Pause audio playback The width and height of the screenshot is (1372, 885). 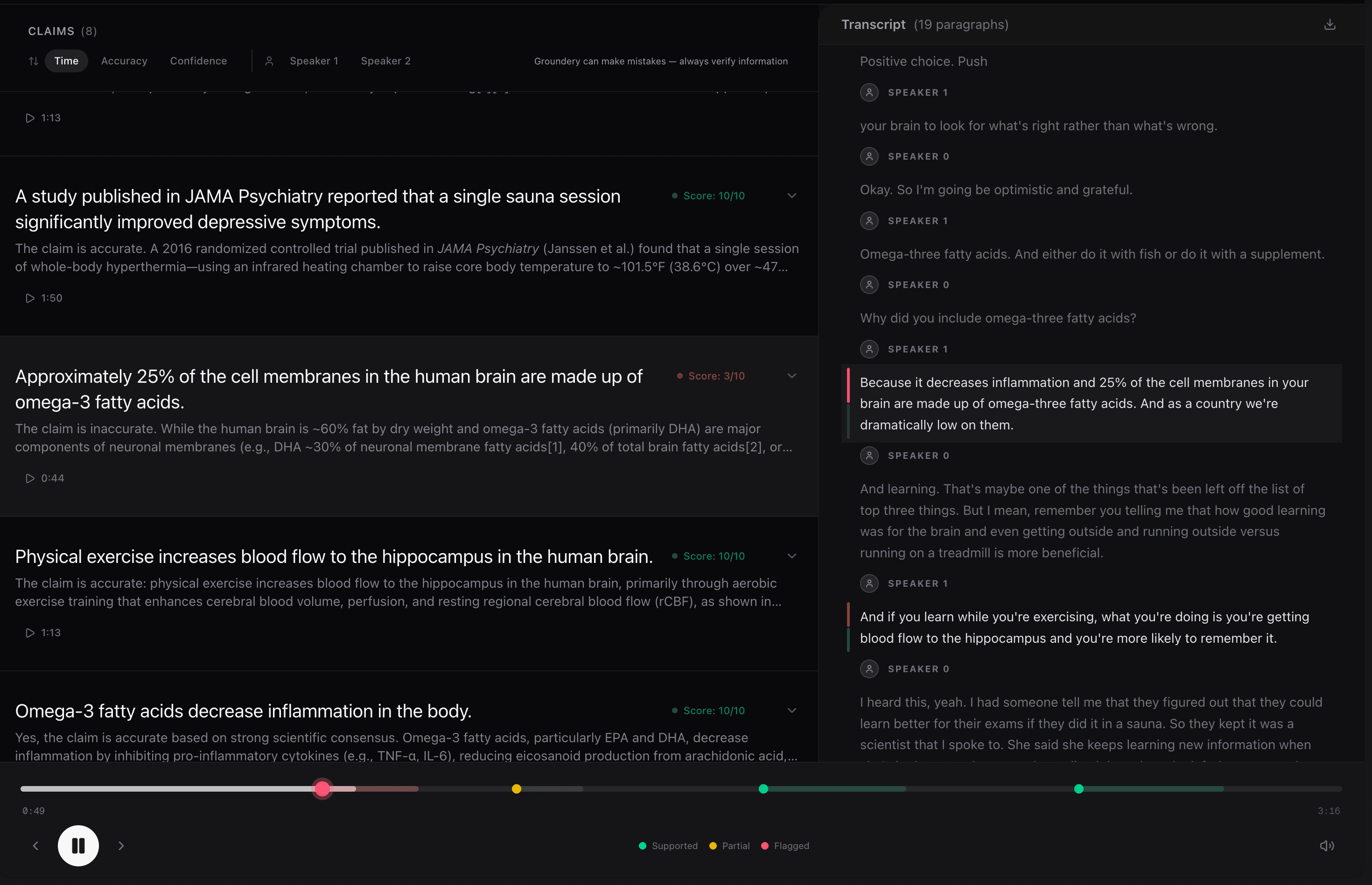tap(78, 845)
